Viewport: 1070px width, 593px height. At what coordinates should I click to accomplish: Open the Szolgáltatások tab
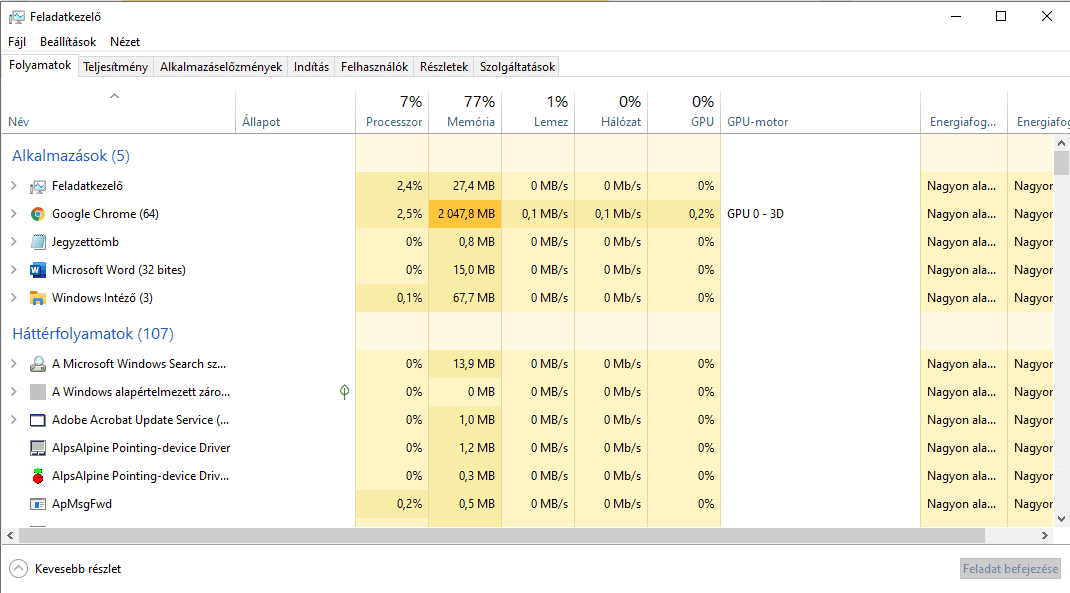coord(516,67)
